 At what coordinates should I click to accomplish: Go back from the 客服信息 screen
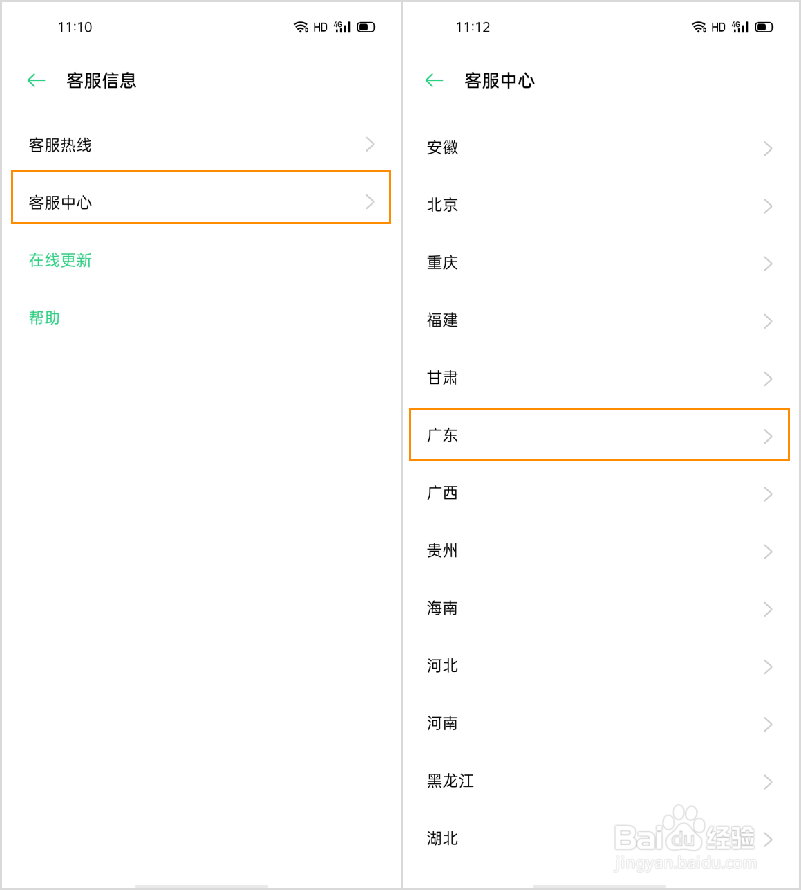pos(36,81)
